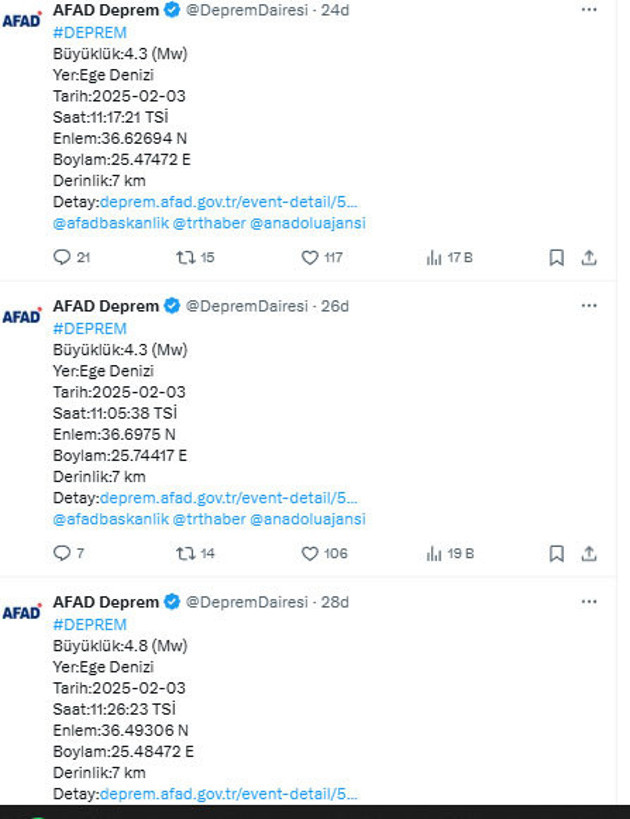Image resolution: width=630 pixels, height=819 pixels.
Task: Open the more options menu on first tweet
Action: [588, 10]
